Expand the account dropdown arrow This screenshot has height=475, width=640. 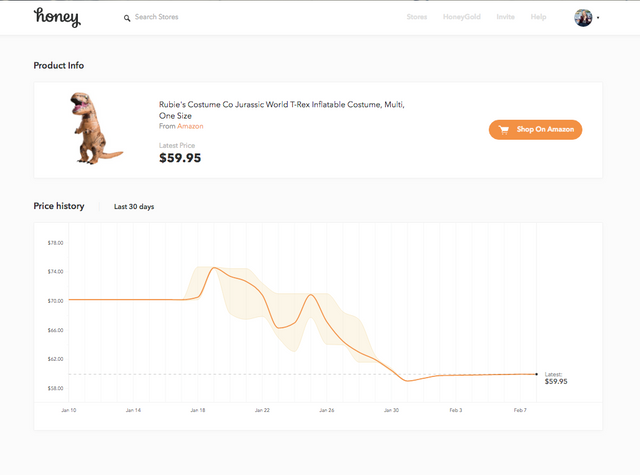point(598,18)
